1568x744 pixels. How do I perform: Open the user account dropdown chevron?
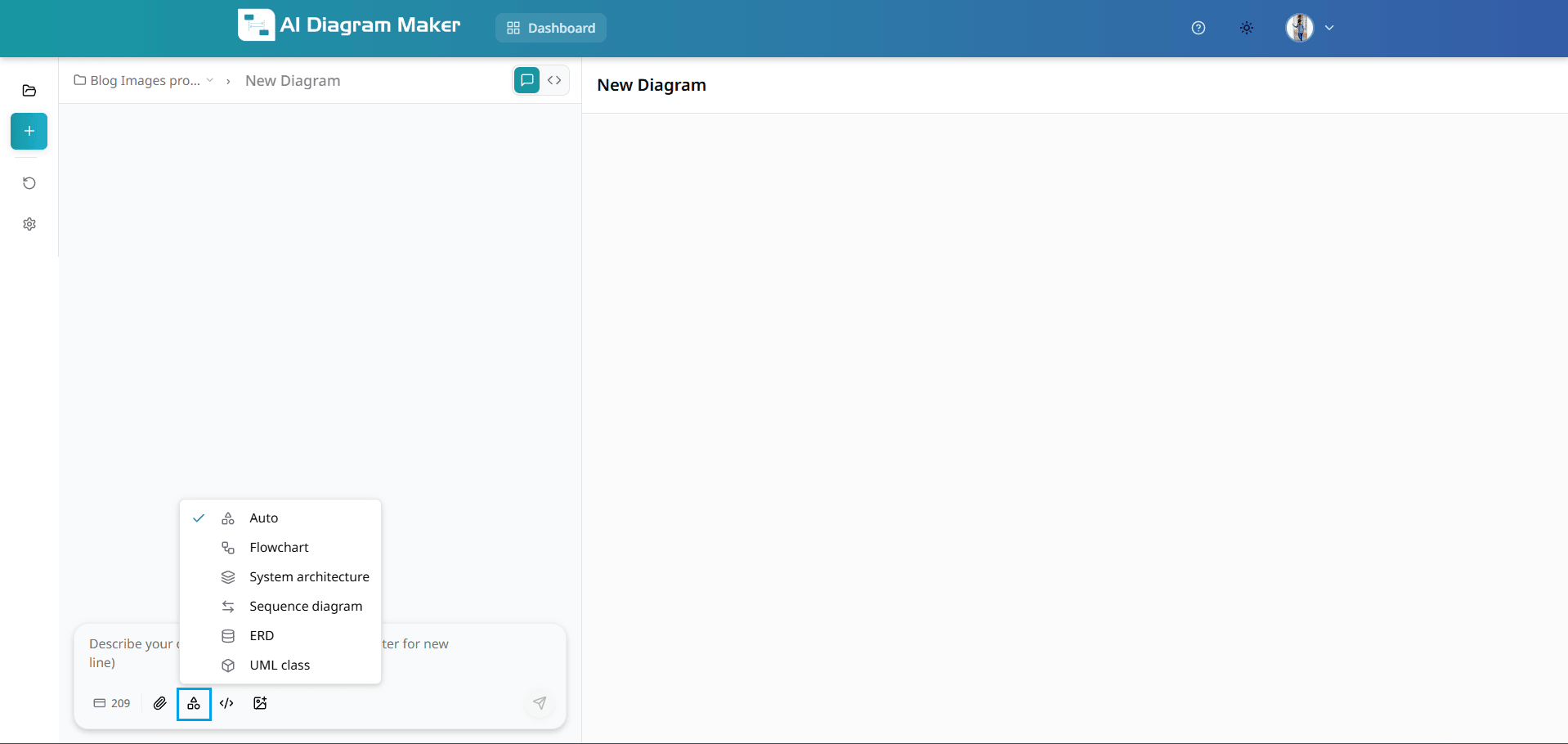[x=1330, y=28]
